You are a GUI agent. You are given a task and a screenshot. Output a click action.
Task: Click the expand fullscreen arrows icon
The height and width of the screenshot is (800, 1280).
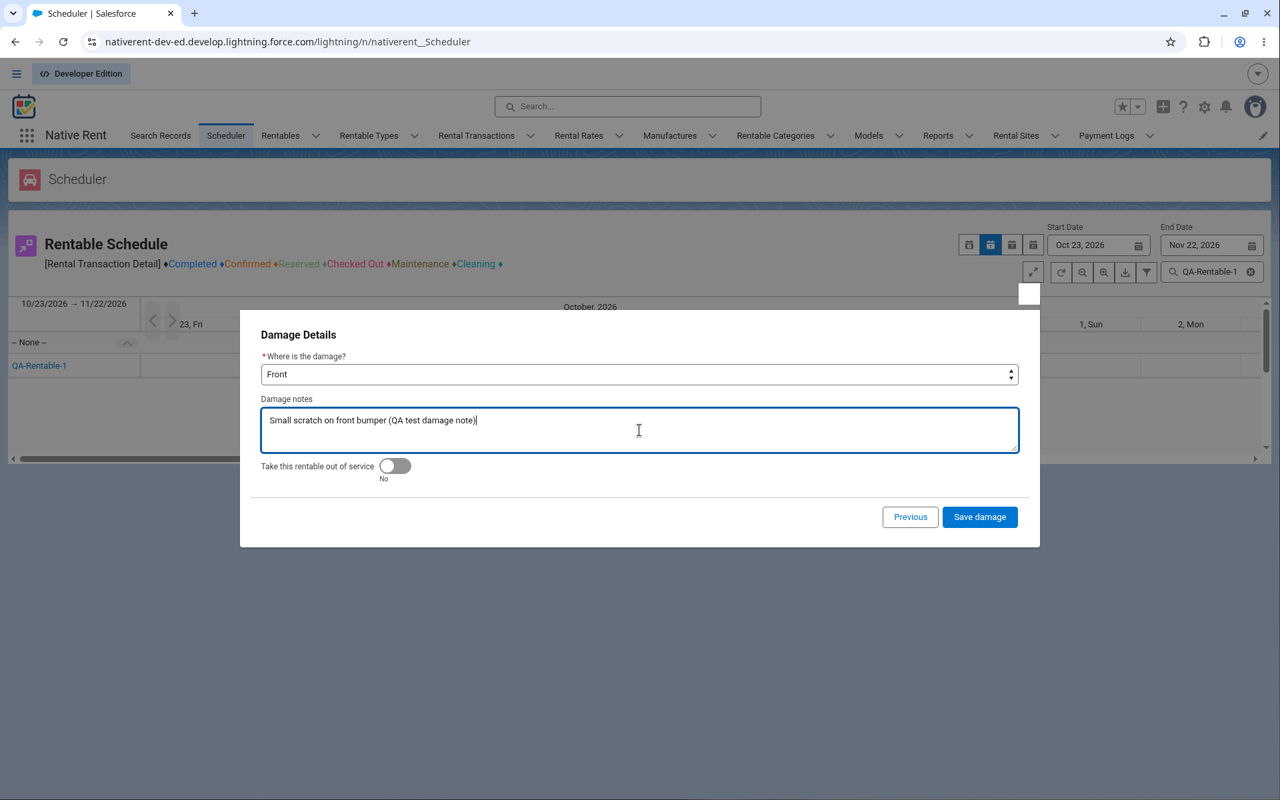click(1033, 272)
